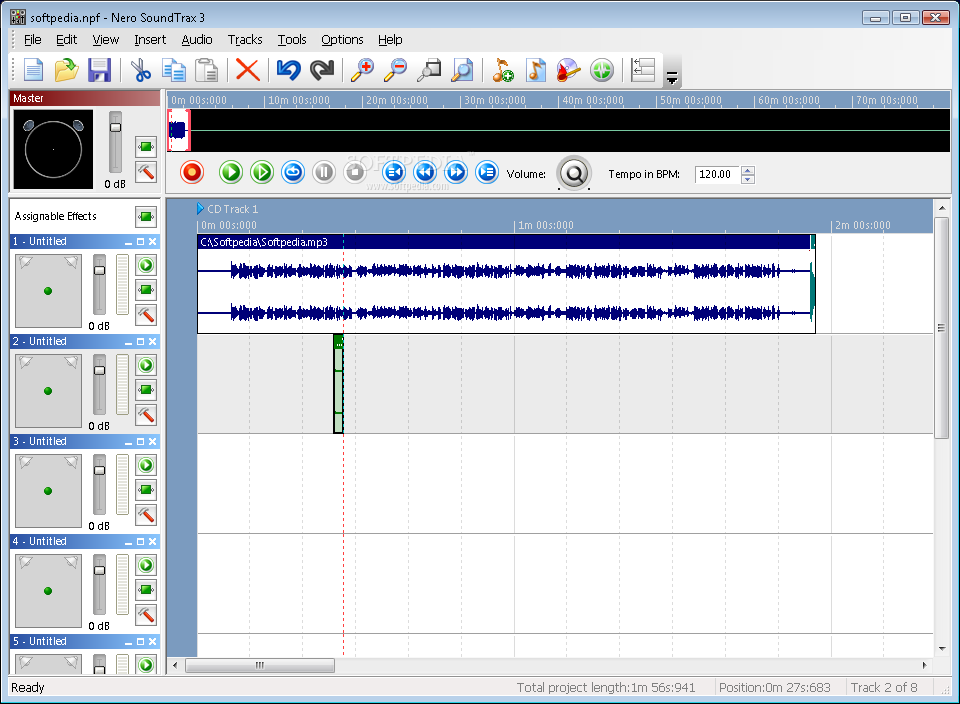960x704 pixels.
Task: Click the New document toolbar icon
Action: 33,70
